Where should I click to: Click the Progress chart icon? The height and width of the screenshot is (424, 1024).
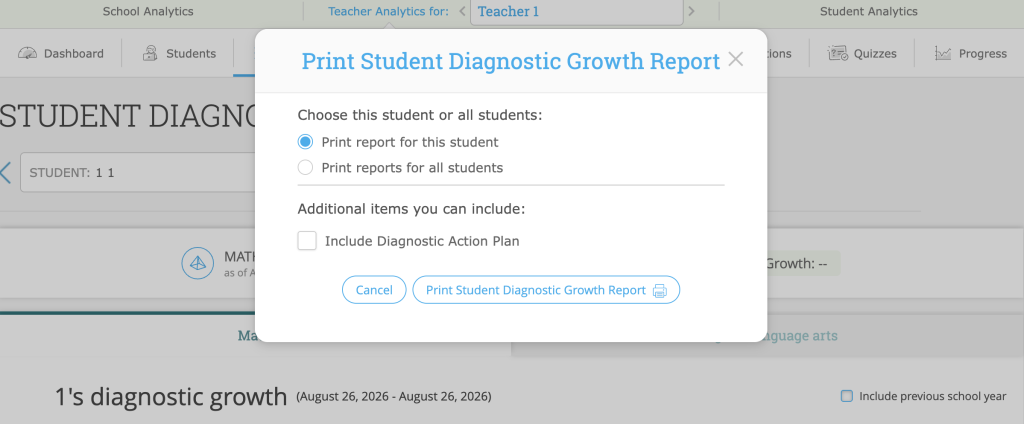pos(942,54)
